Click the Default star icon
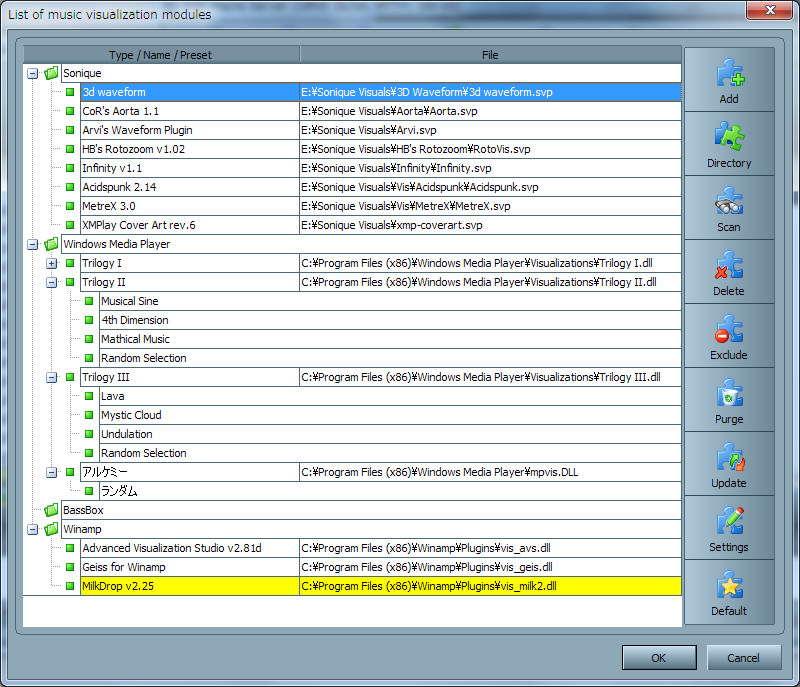This screenshot has width=800, height=687. click(729, 585)
